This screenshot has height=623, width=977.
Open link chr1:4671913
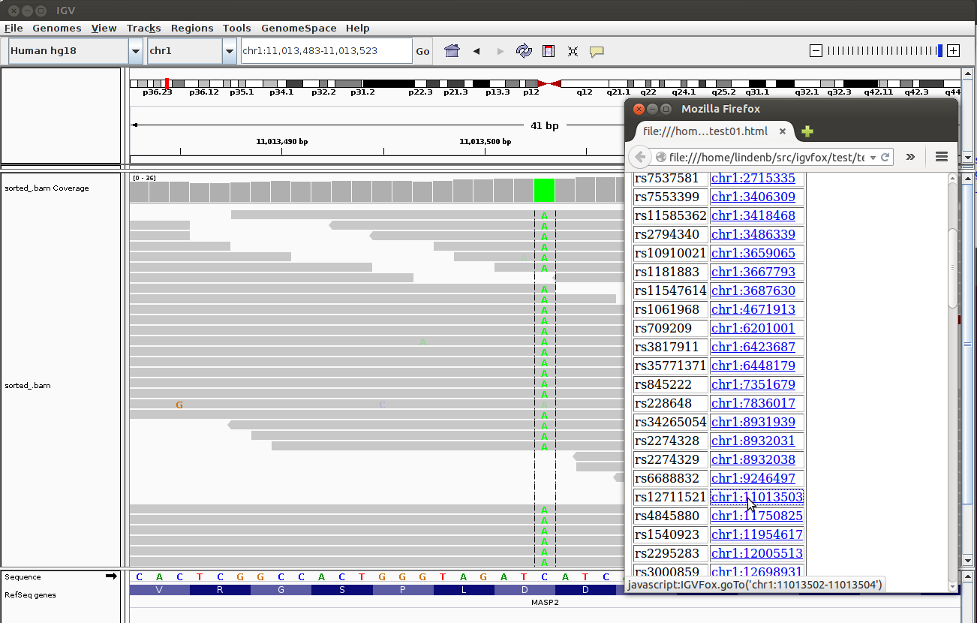pyautogui.click(x=753, y=309)
